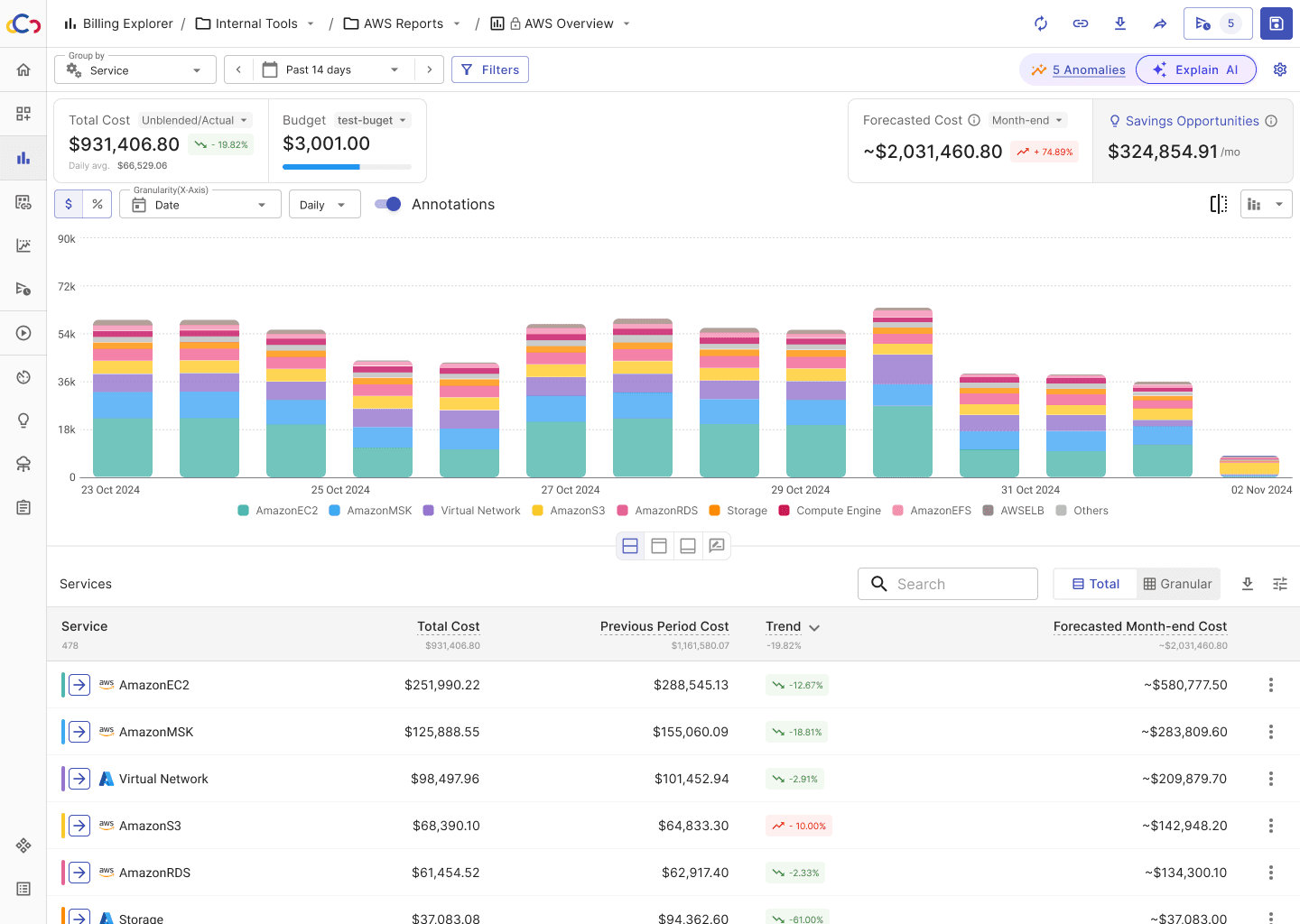This screenshot has height=924, width=1300.
Task: Select the Granular view toggle
Action: (1178, 584)
